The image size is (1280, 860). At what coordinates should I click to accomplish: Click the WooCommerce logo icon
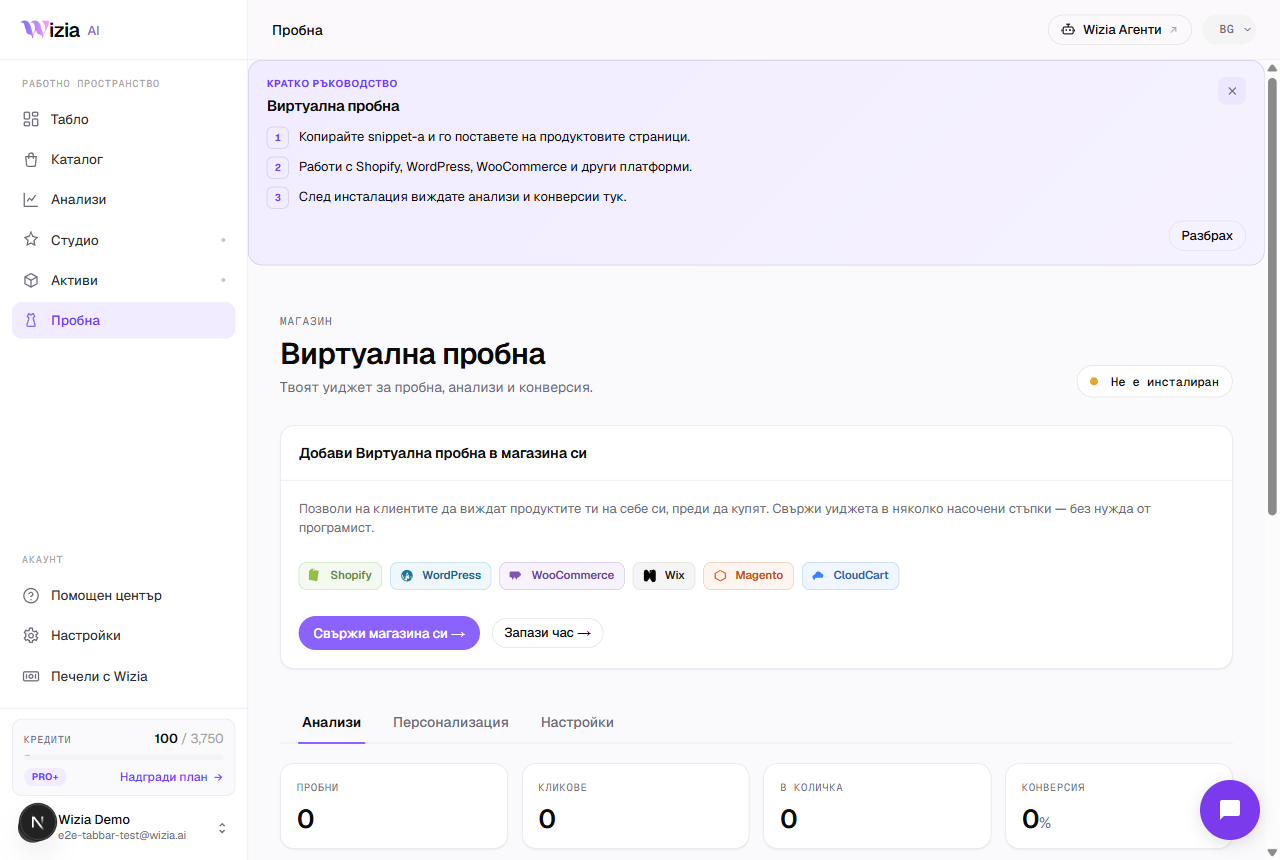(516, 576)
